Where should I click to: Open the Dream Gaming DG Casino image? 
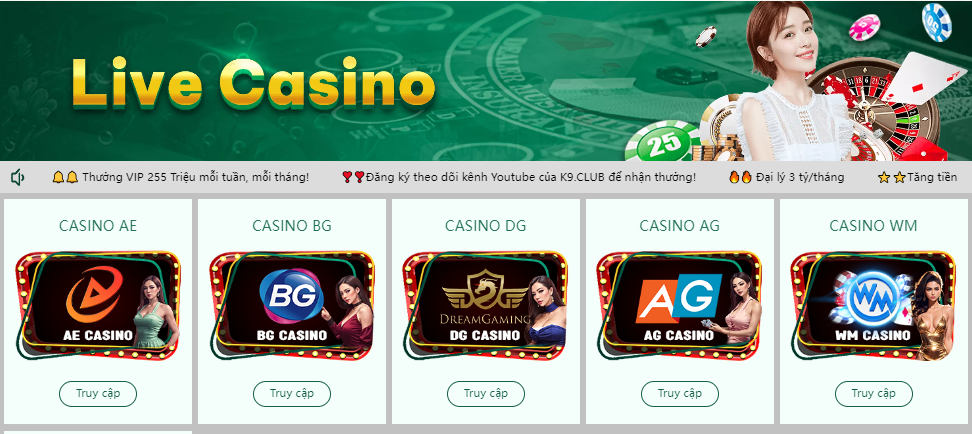pyautogui.click(x=485, y=306)
